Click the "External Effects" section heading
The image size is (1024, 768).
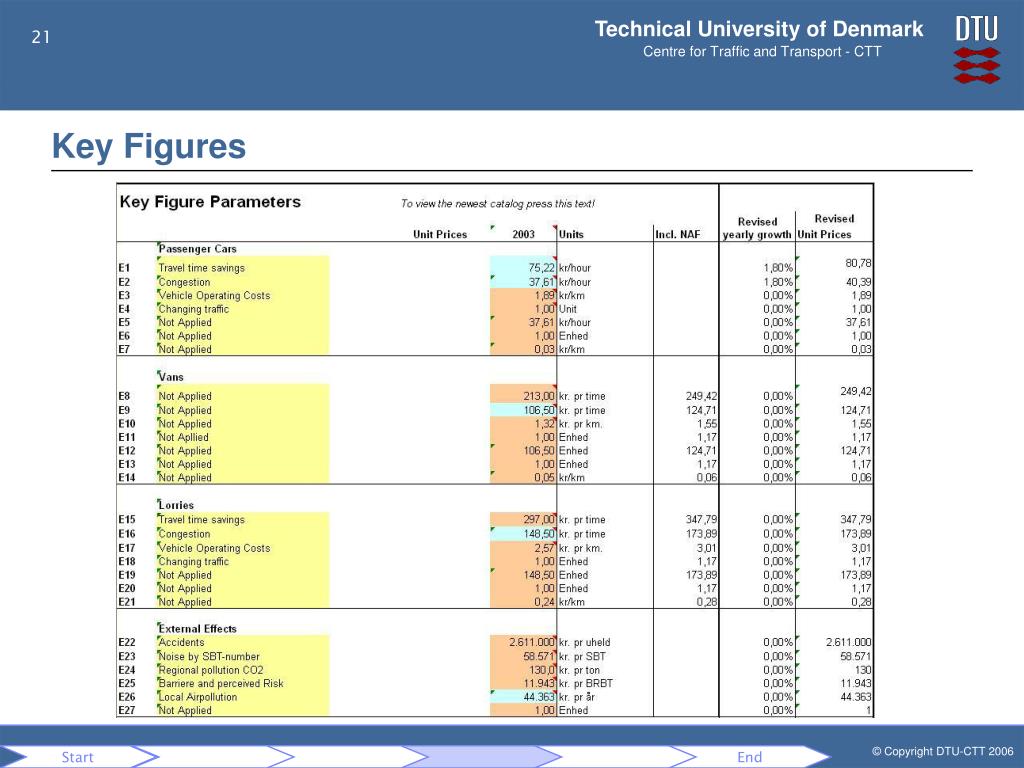click(x=197, y=629)
